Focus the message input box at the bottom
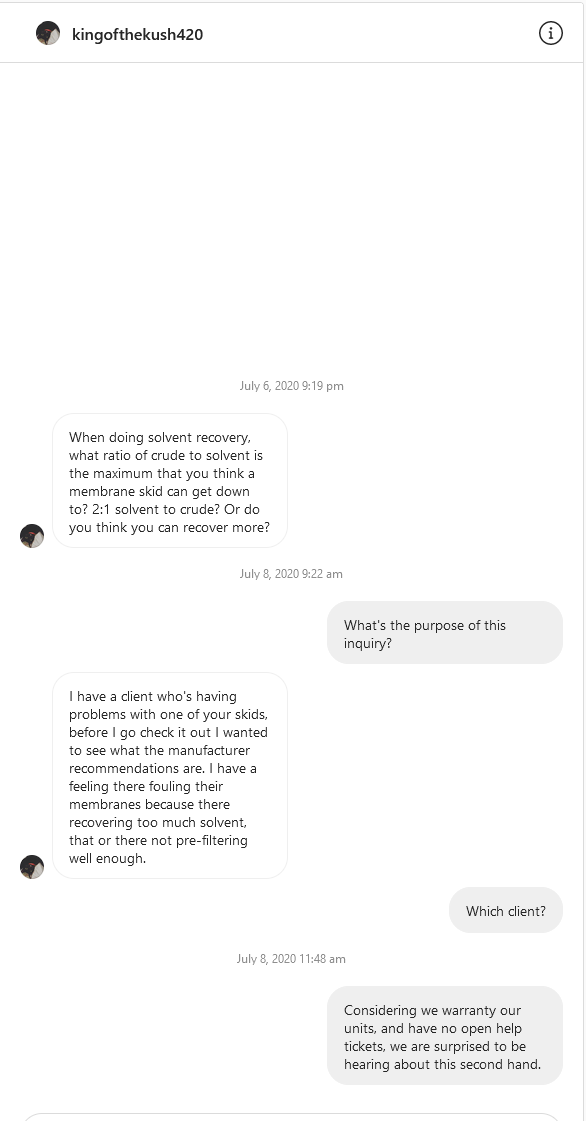 (292, 1117)
